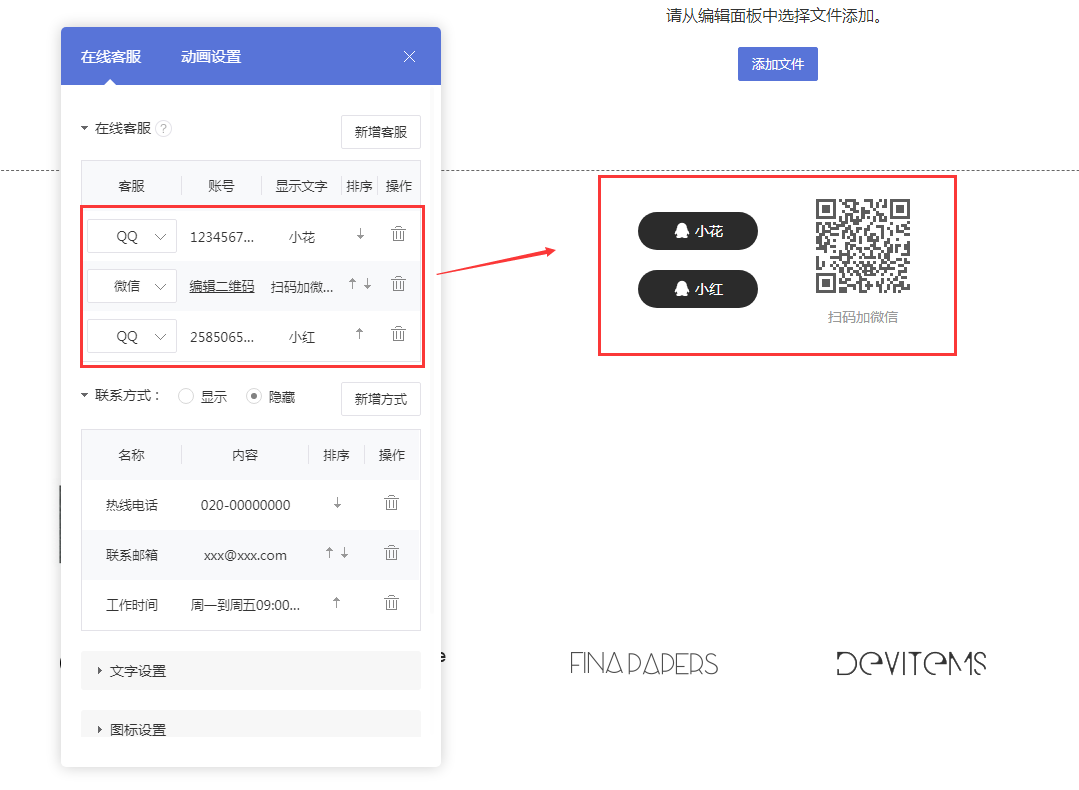Move the 小花 QQ row down

click(360, 235)
